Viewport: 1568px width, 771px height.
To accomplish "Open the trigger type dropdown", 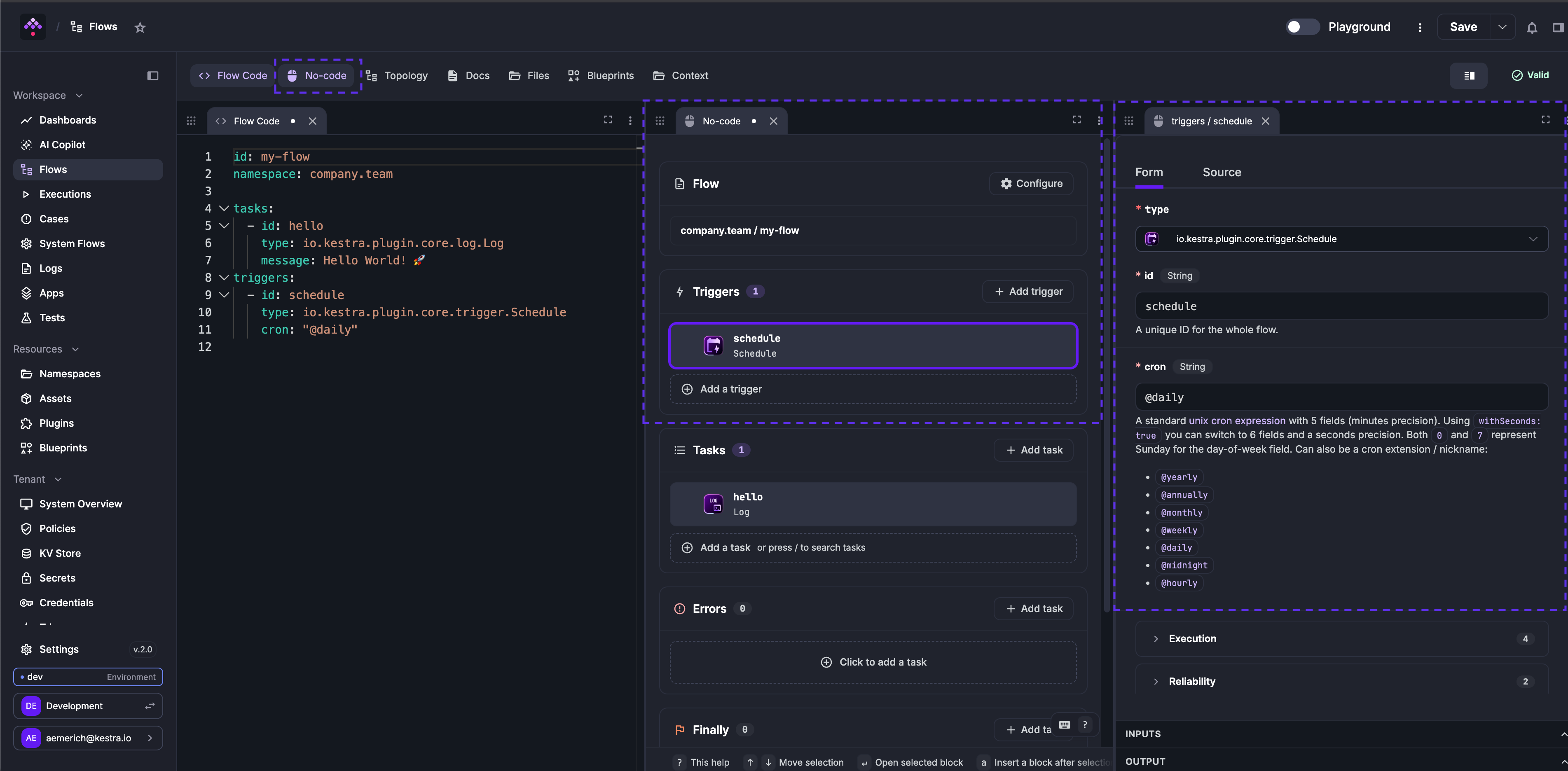I will pos(1341,239).
